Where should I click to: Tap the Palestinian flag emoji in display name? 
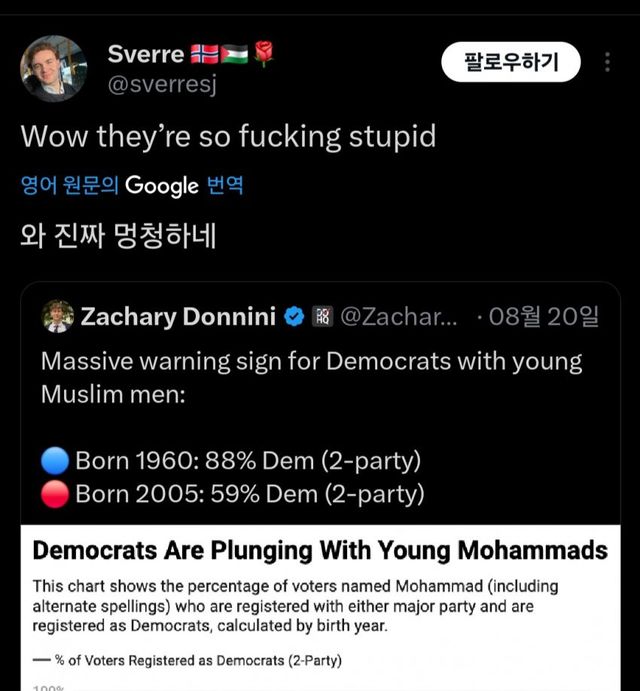[234, 54]
